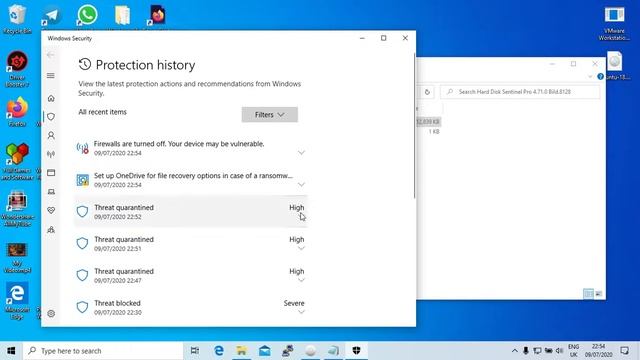Viewport: 640px width, 360px height.
Task: Click refresh button in the Explorer window
Action: pyautogui.click(x=427, y=92)
